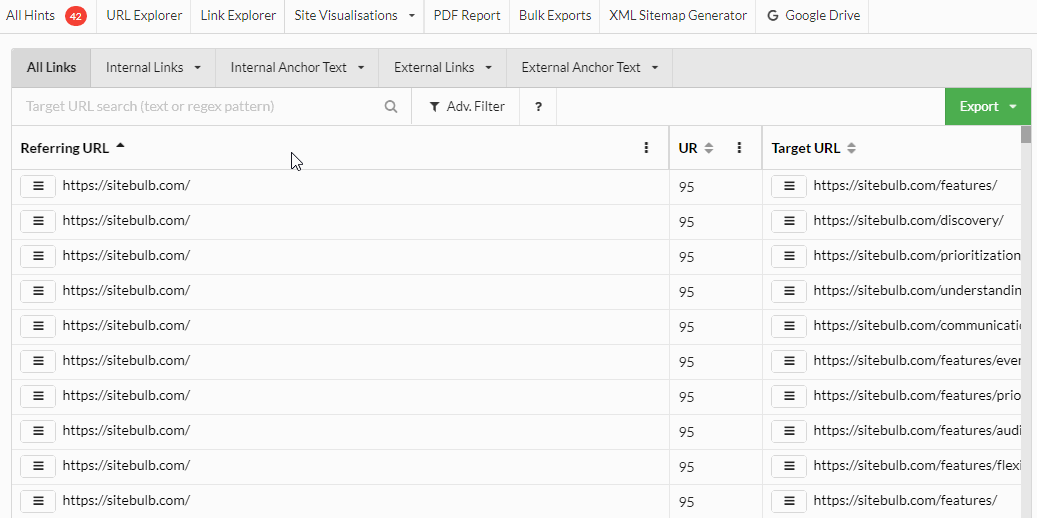
Task: Open referring URL menu in the features/audi row
Action: tap(38, 431)
